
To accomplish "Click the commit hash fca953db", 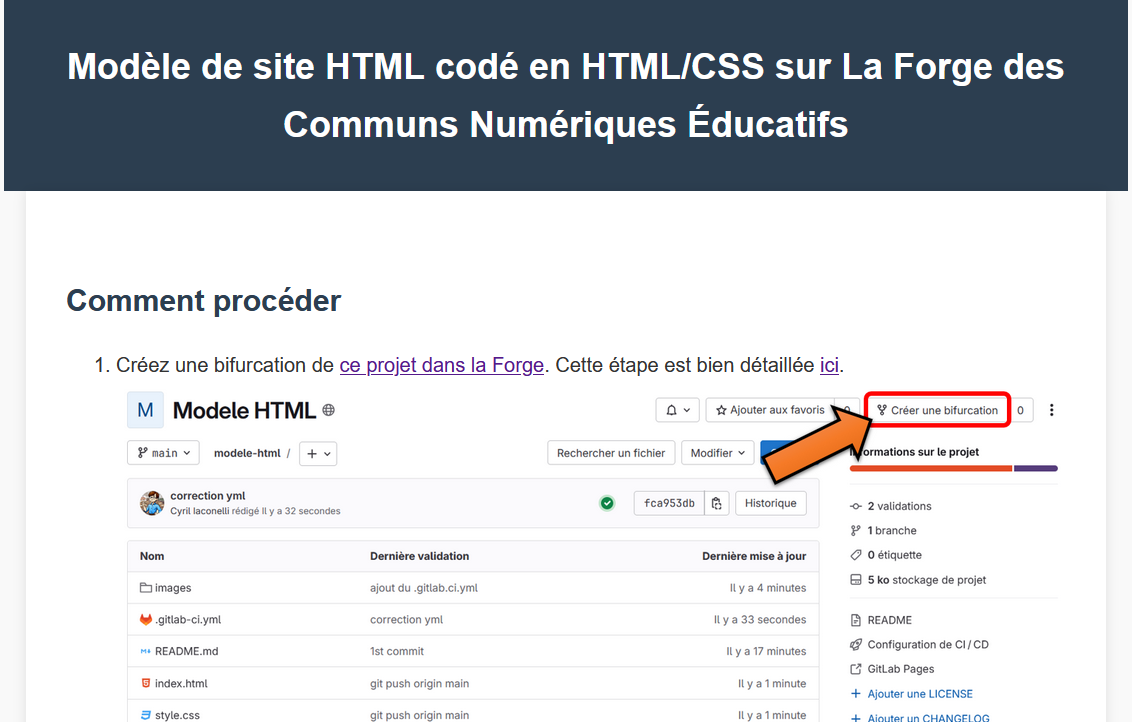I will (669, 503).
